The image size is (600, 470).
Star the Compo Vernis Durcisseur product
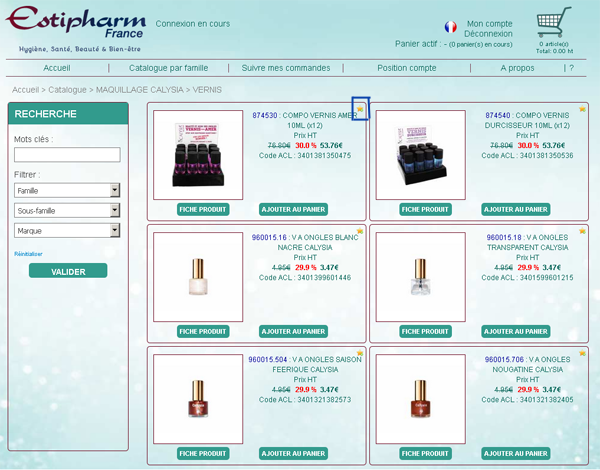[x=582, y=108]
